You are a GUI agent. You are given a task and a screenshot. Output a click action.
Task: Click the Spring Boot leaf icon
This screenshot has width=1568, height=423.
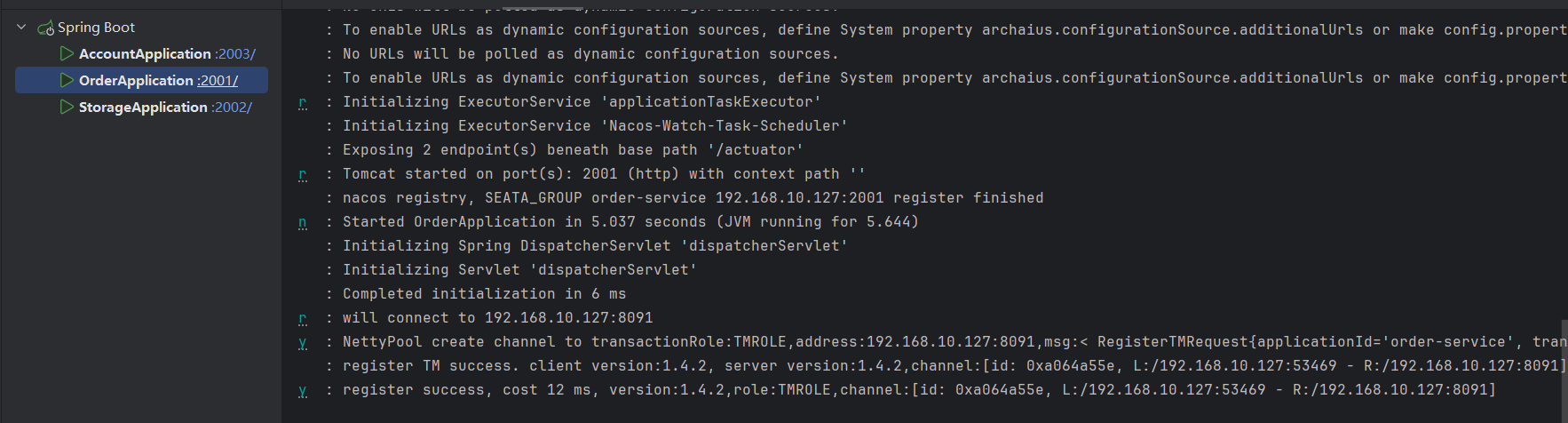[45, 28]
